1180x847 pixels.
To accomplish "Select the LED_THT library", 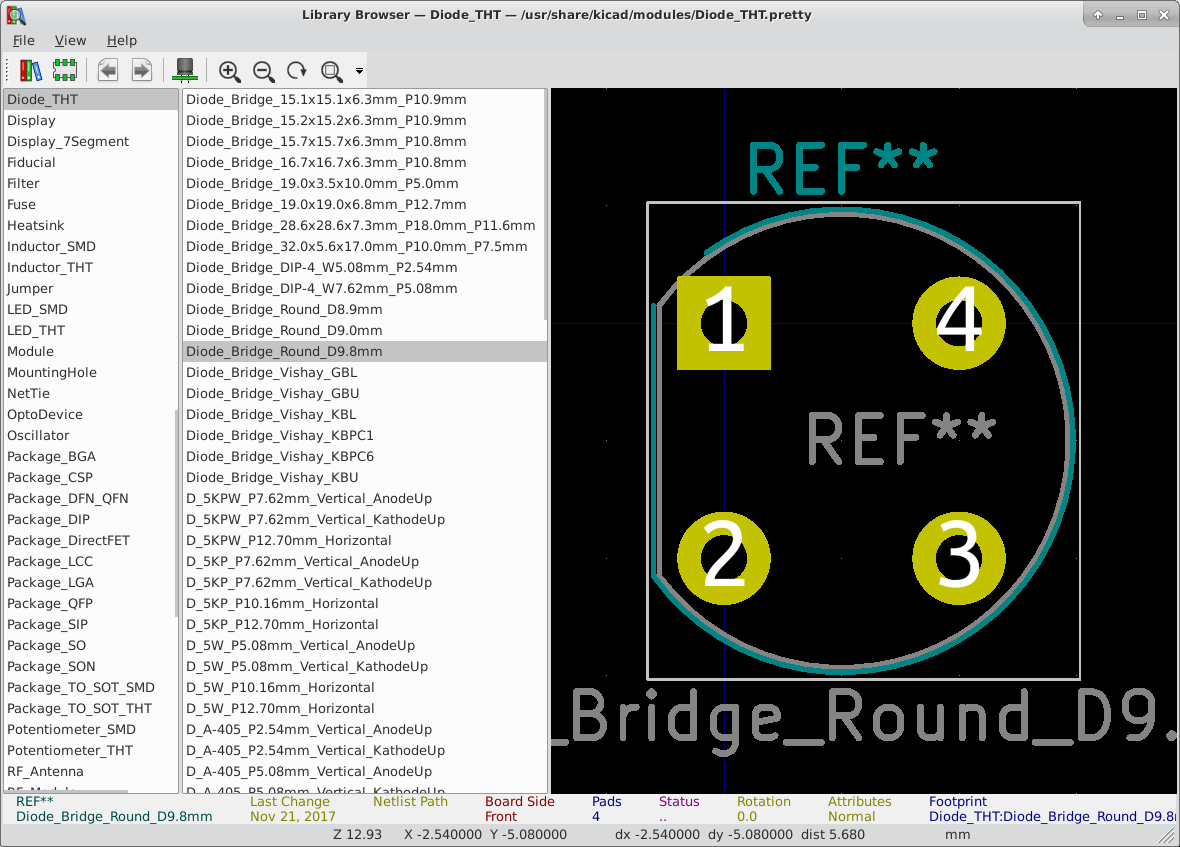I will 36,330.
